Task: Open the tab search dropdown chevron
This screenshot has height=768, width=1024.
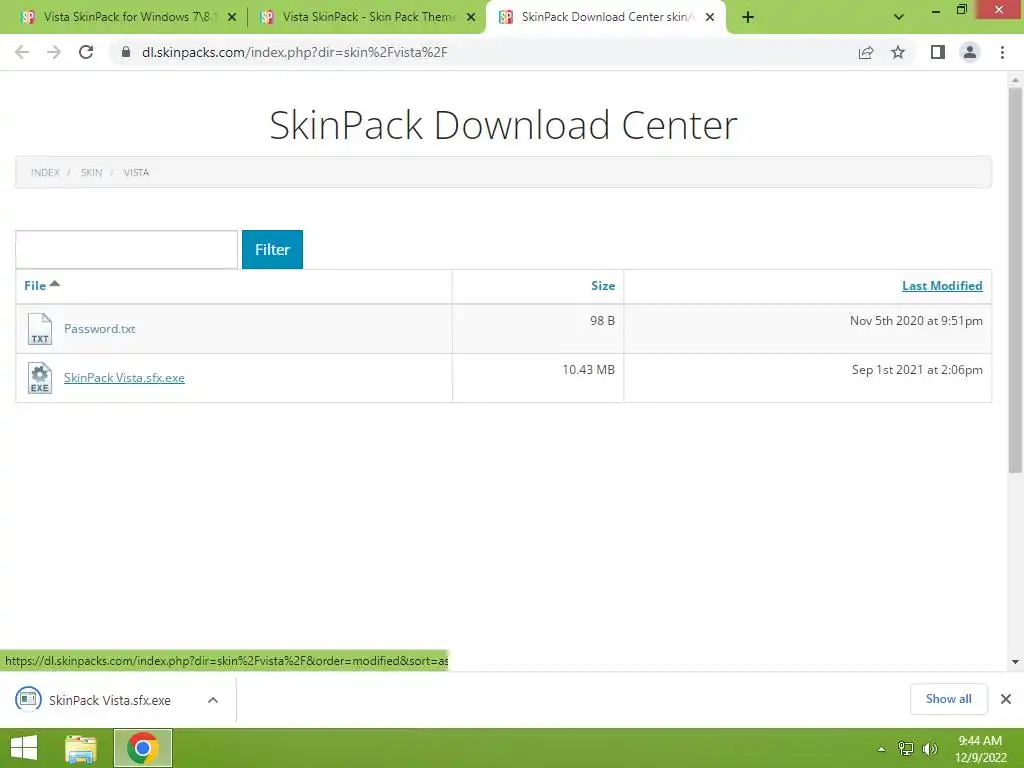Action: coord(899,17)
